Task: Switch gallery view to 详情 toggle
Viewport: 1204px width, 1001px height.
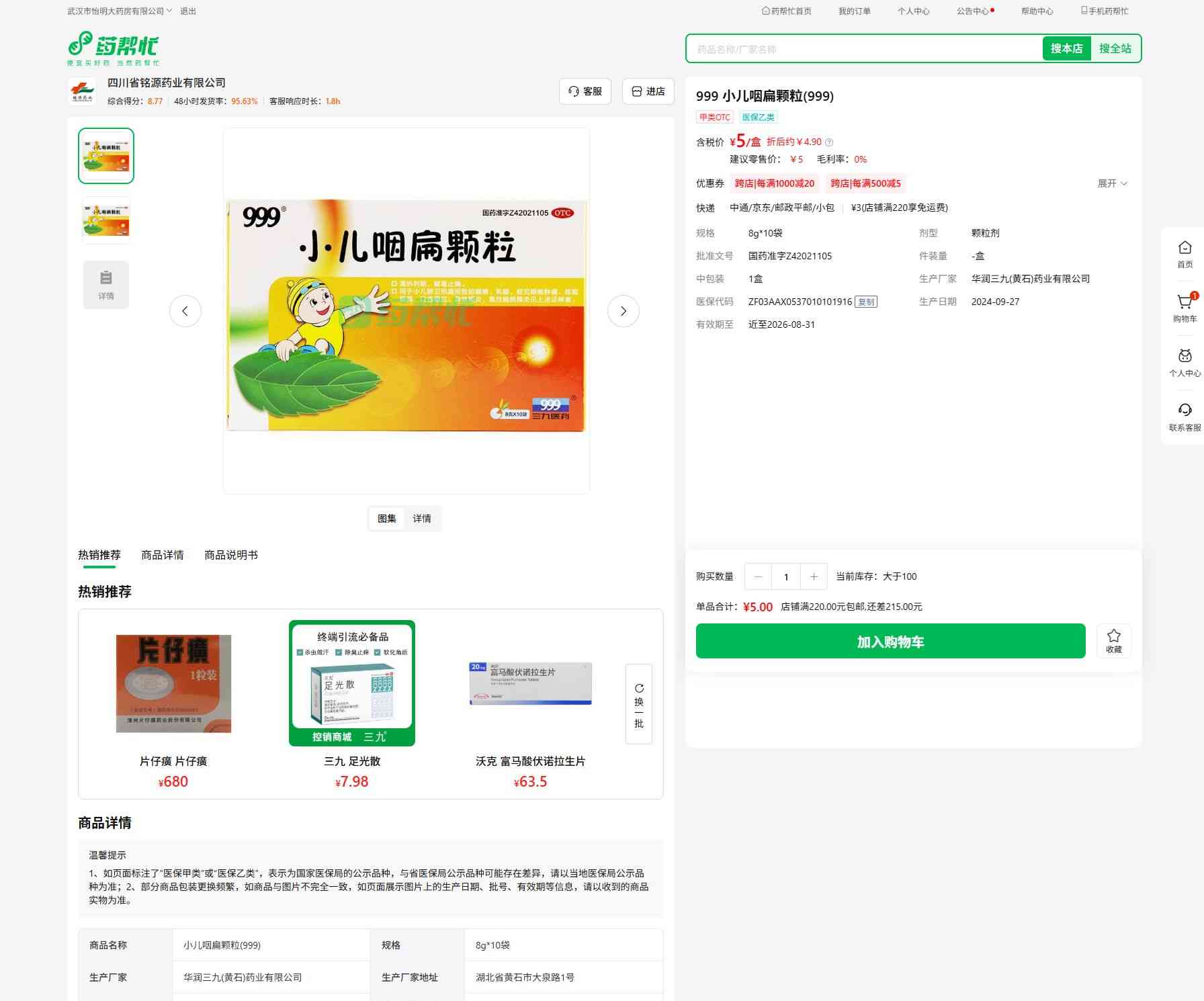Action: 422,519
